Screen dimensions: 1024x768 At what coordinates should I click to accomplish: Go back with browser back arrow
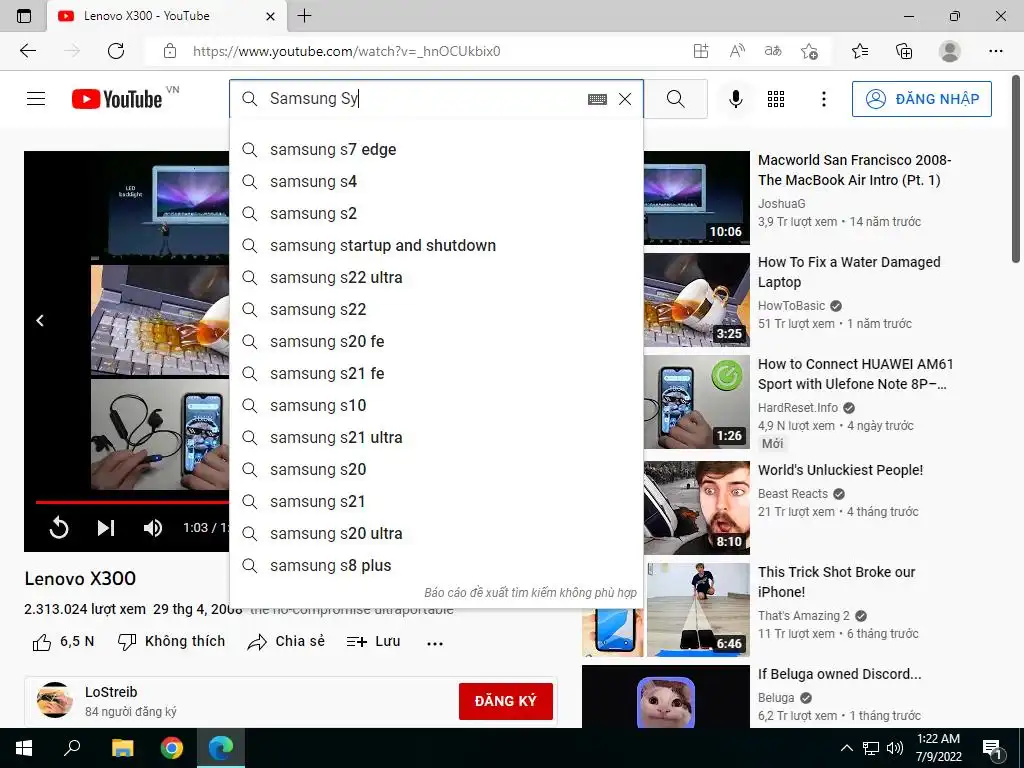(27, 51)
